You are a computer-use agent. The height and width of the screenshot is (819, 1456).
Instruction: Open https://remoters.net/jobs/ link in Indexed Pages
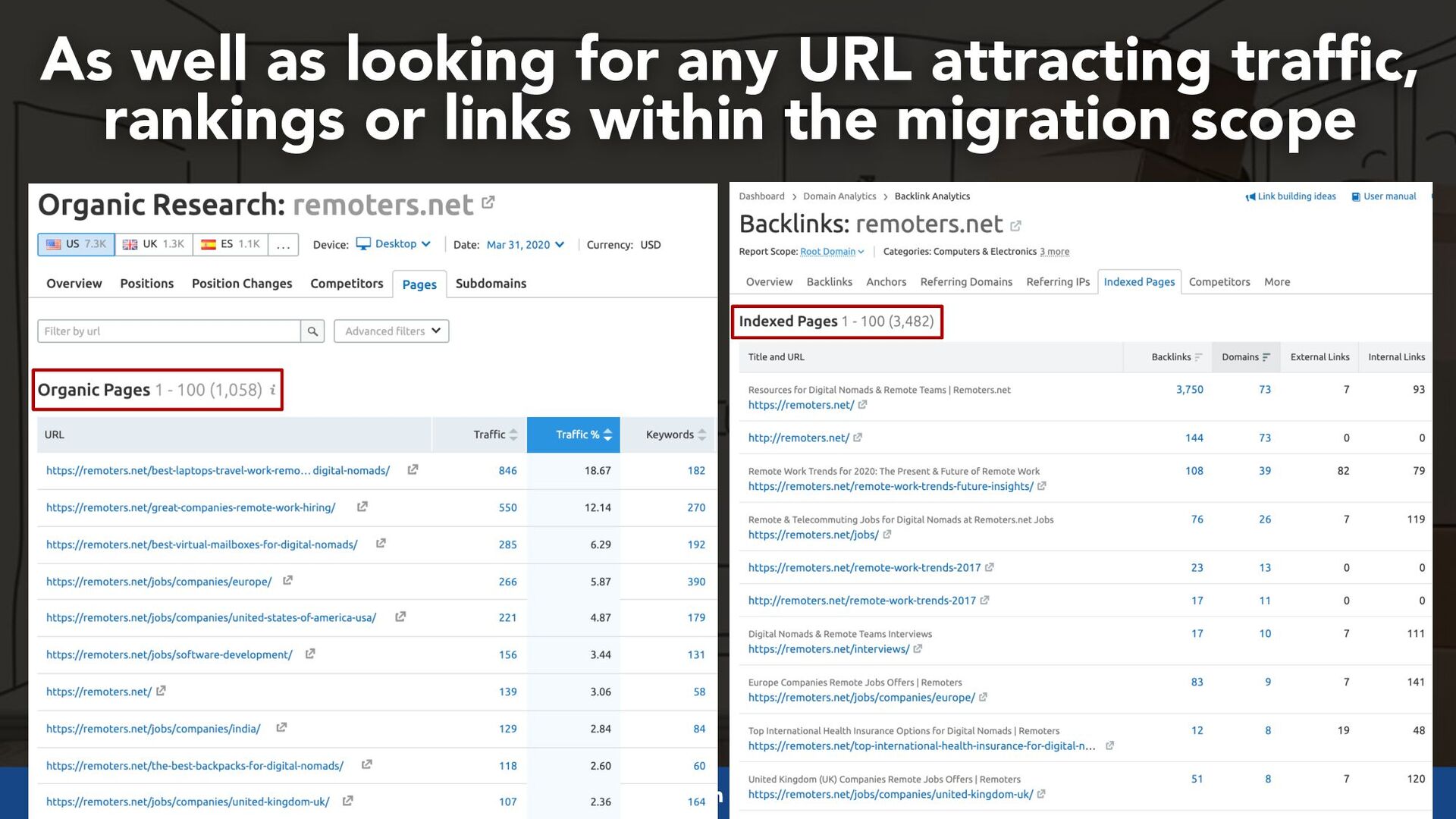(813, 535)
